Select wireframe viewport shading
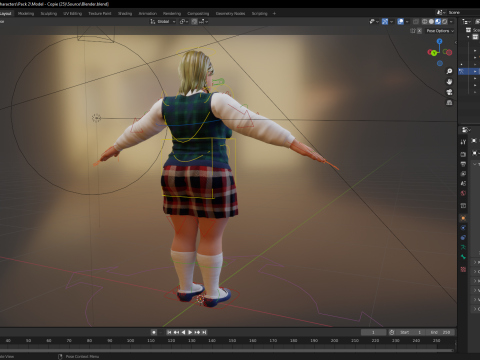Screen dimensions: 480x360 pyautogui.click(x=425, y=22)
